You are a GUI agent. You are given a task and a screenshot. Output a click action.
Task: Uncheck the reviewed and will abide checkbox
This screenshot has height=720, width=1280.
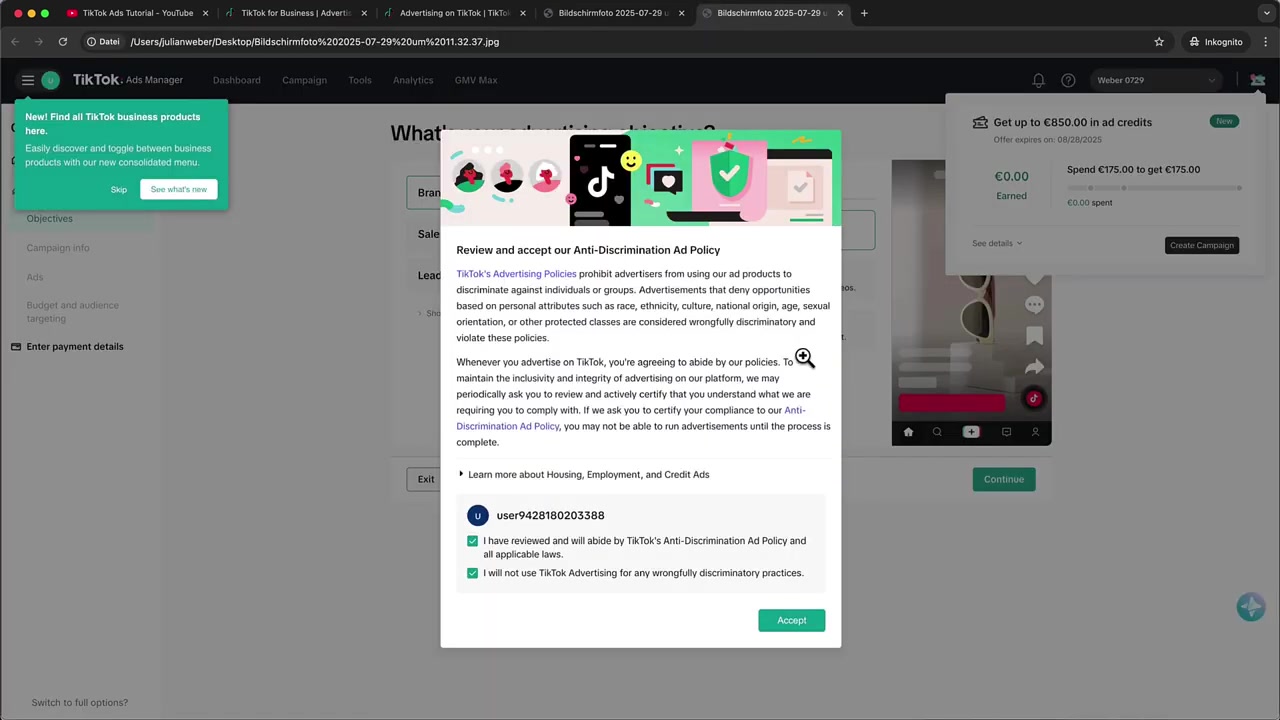pyautogui.click(x=472, y=541)
